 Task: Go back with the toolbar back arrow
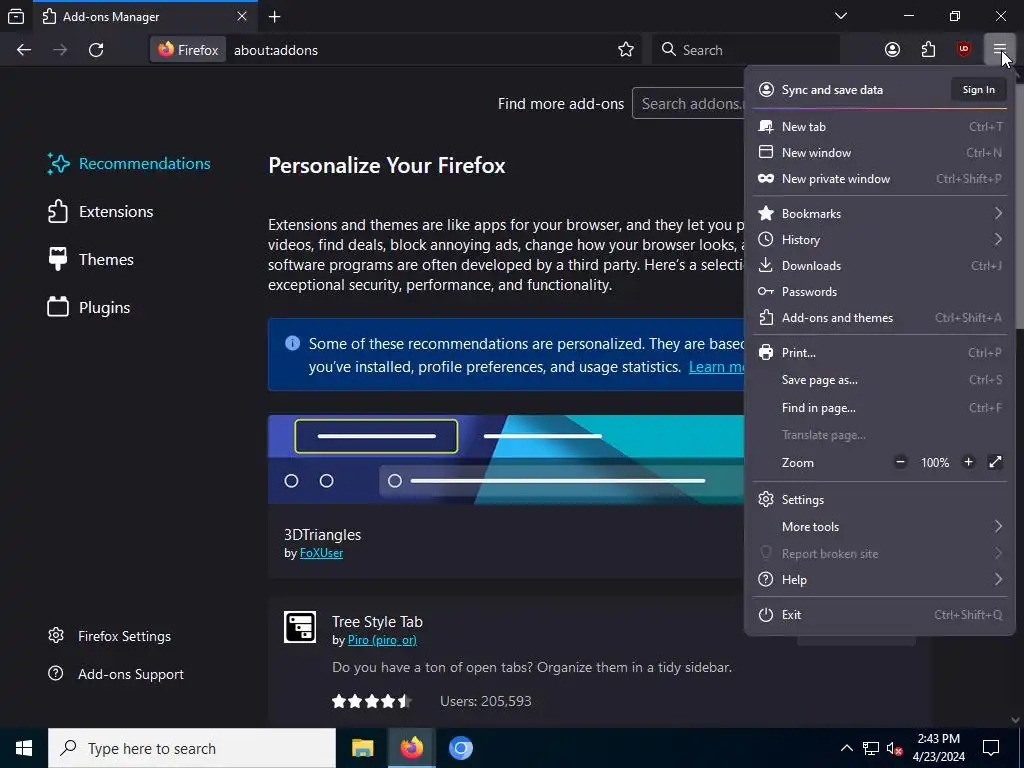point(24,50)
